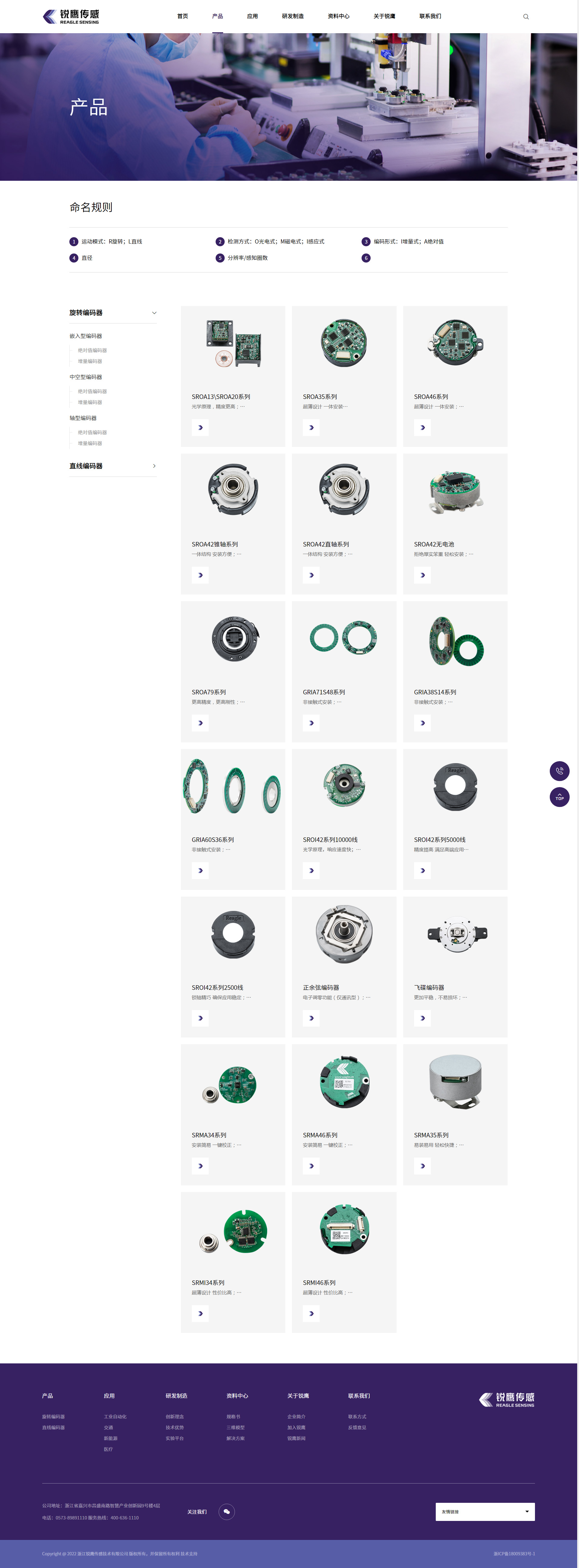This screenshot has height=1568, width=579.
Task: Select 绝对值编码器 under 嵌入型编码器
Action: coord(92,351)
